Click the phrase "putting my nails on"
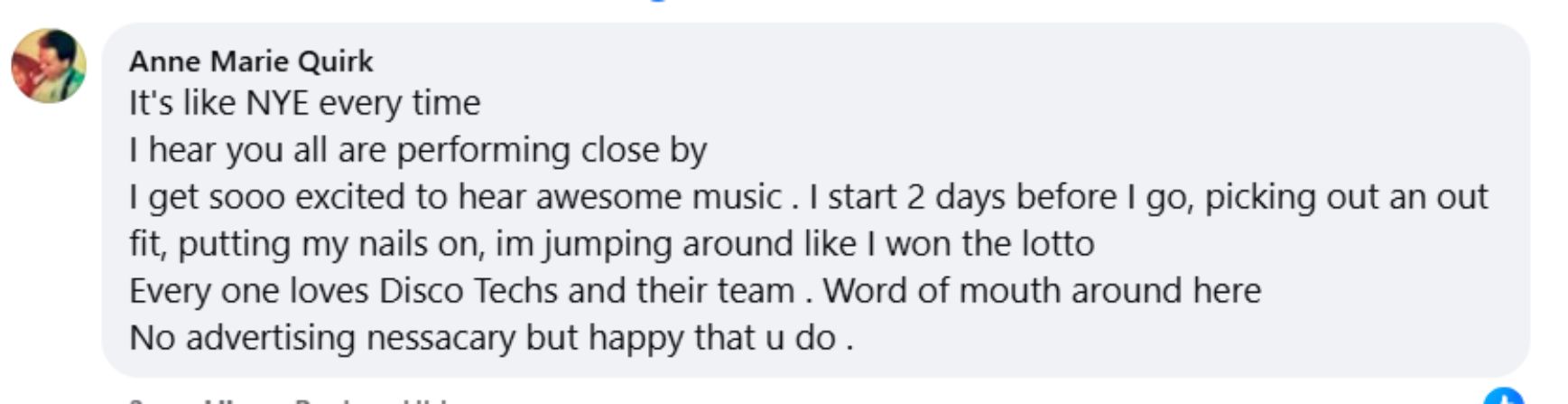 [332, 244]
